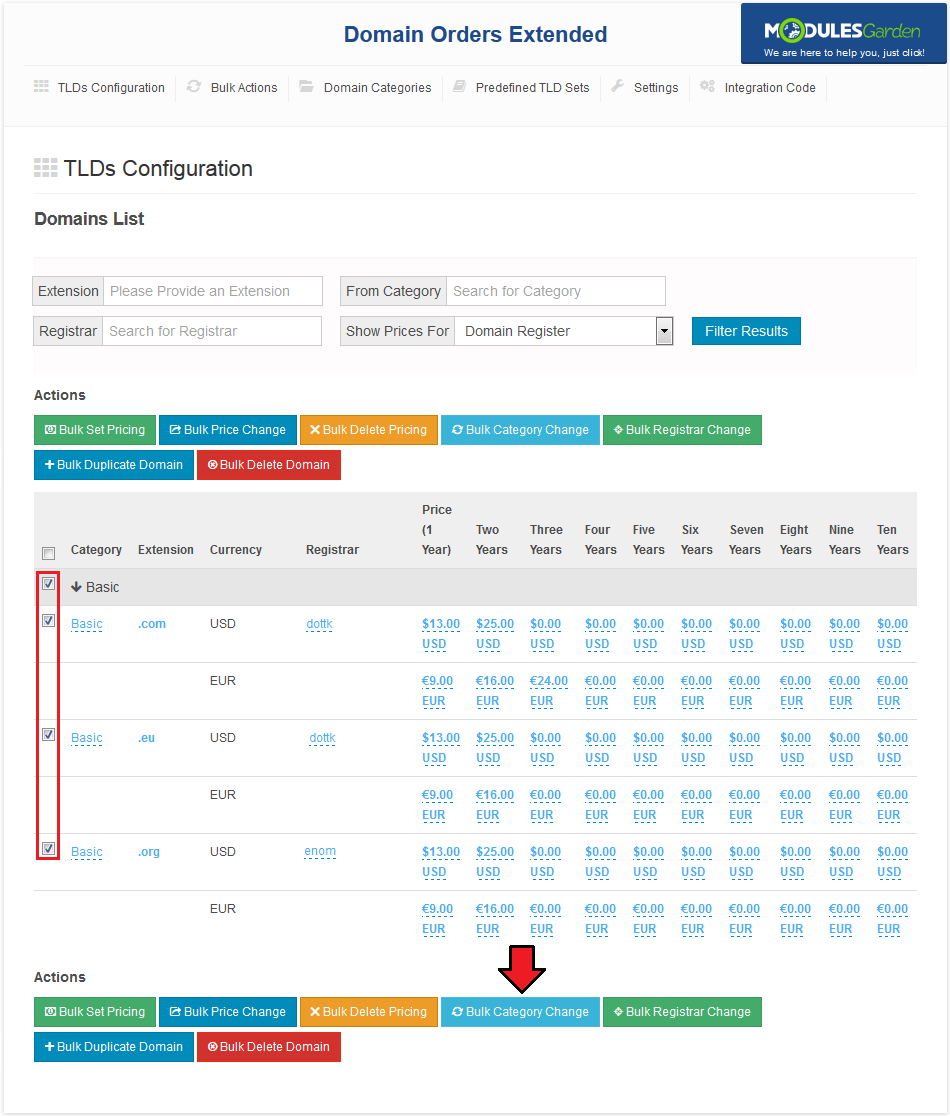The width and height of the screenshot is (950, 1116).
Task: Click the enom registrar link
Action: click(320, 851)
